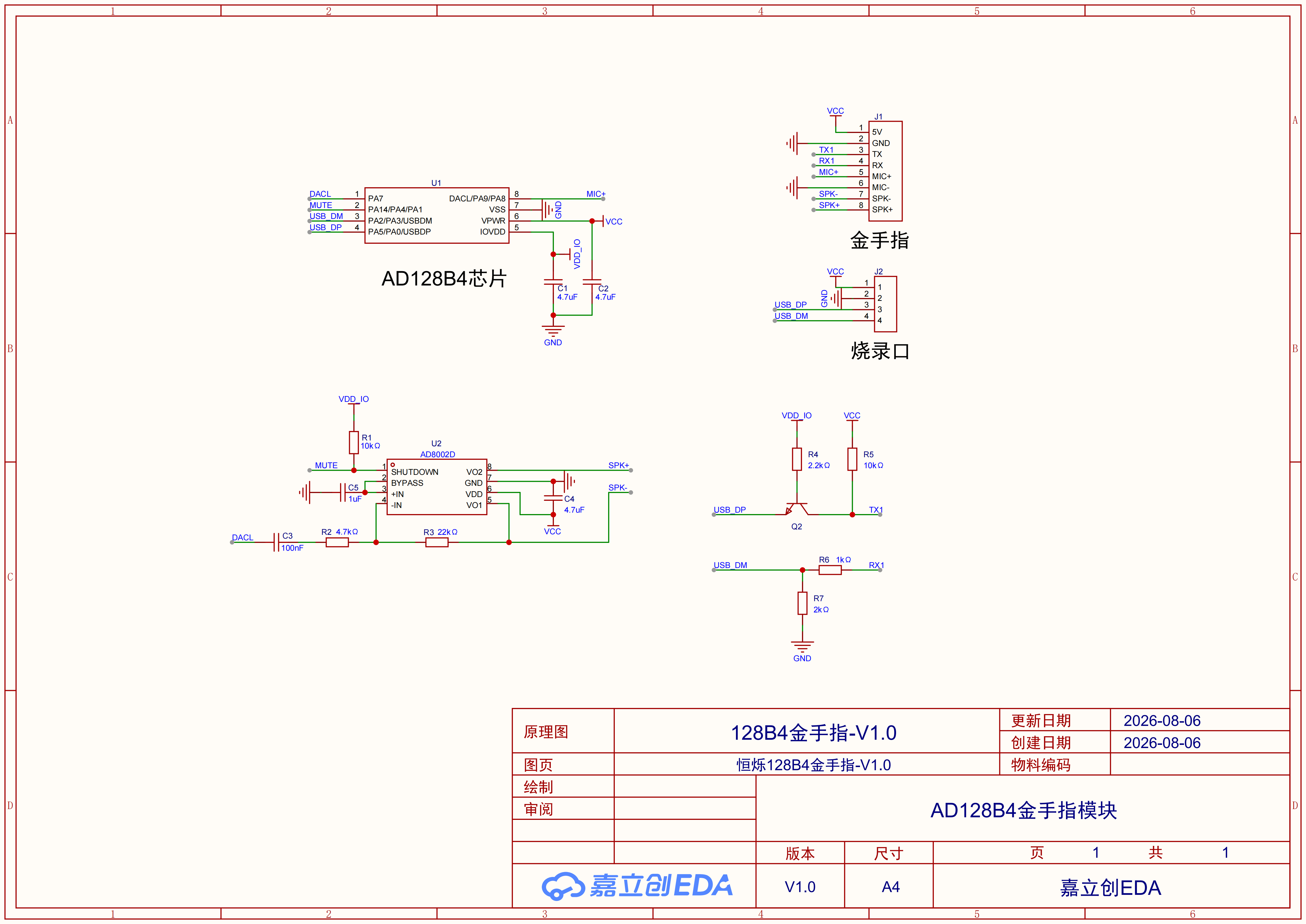Click the 'DACL/PA9/PA8' pin name on U1
Screen dimensions: 1306x924
click(x=477, y=198)
